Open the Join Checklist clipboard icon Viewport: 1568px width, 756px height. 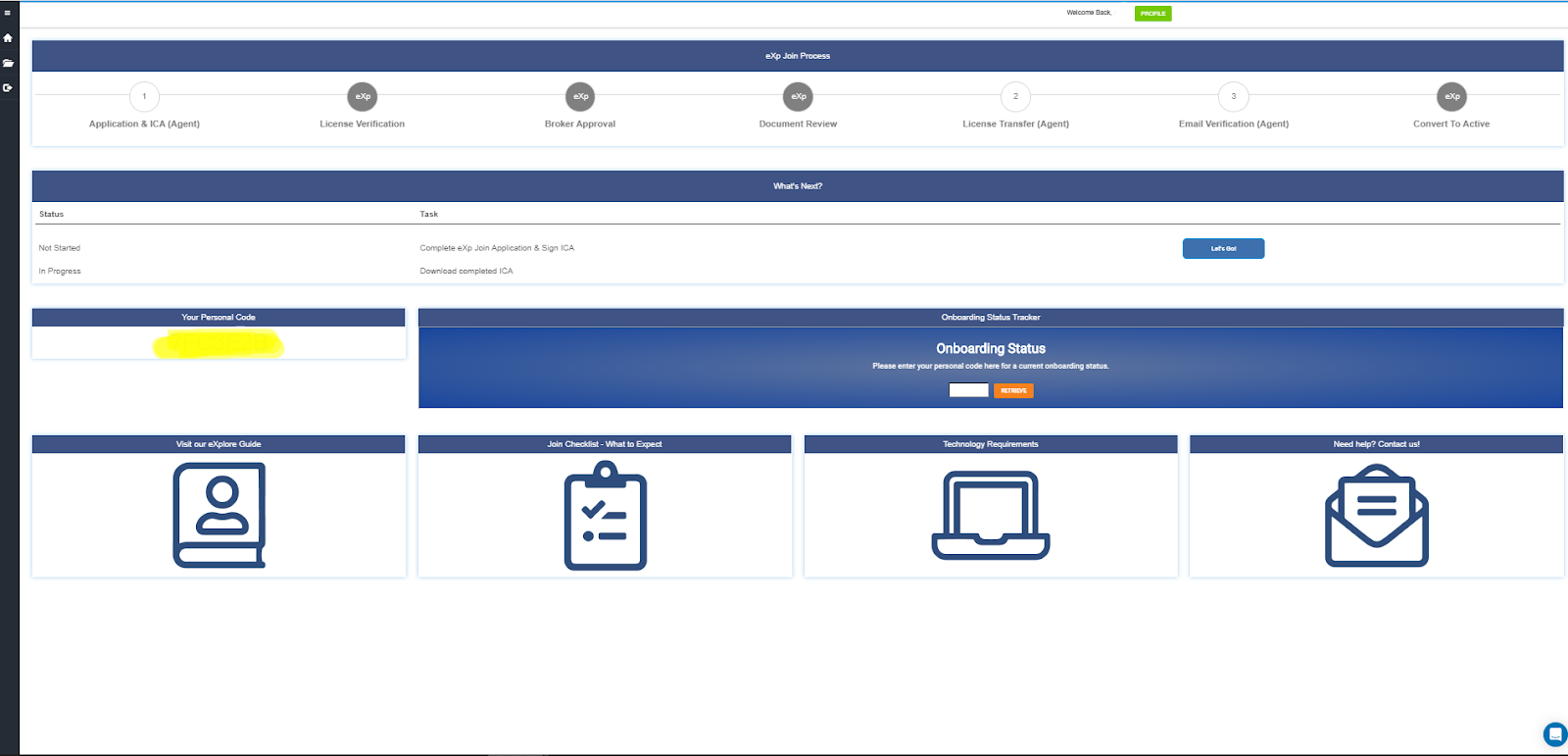click(606, 516)
